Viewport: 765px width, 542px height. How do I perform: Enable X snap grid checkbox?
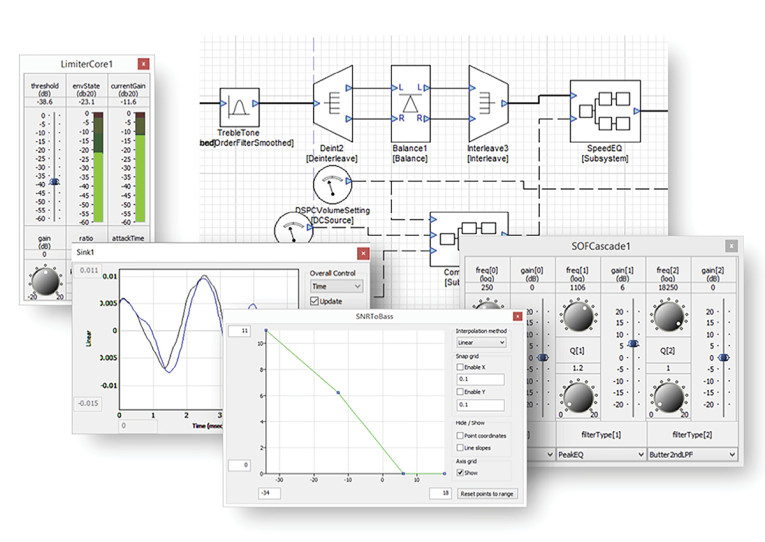[460, 368]
